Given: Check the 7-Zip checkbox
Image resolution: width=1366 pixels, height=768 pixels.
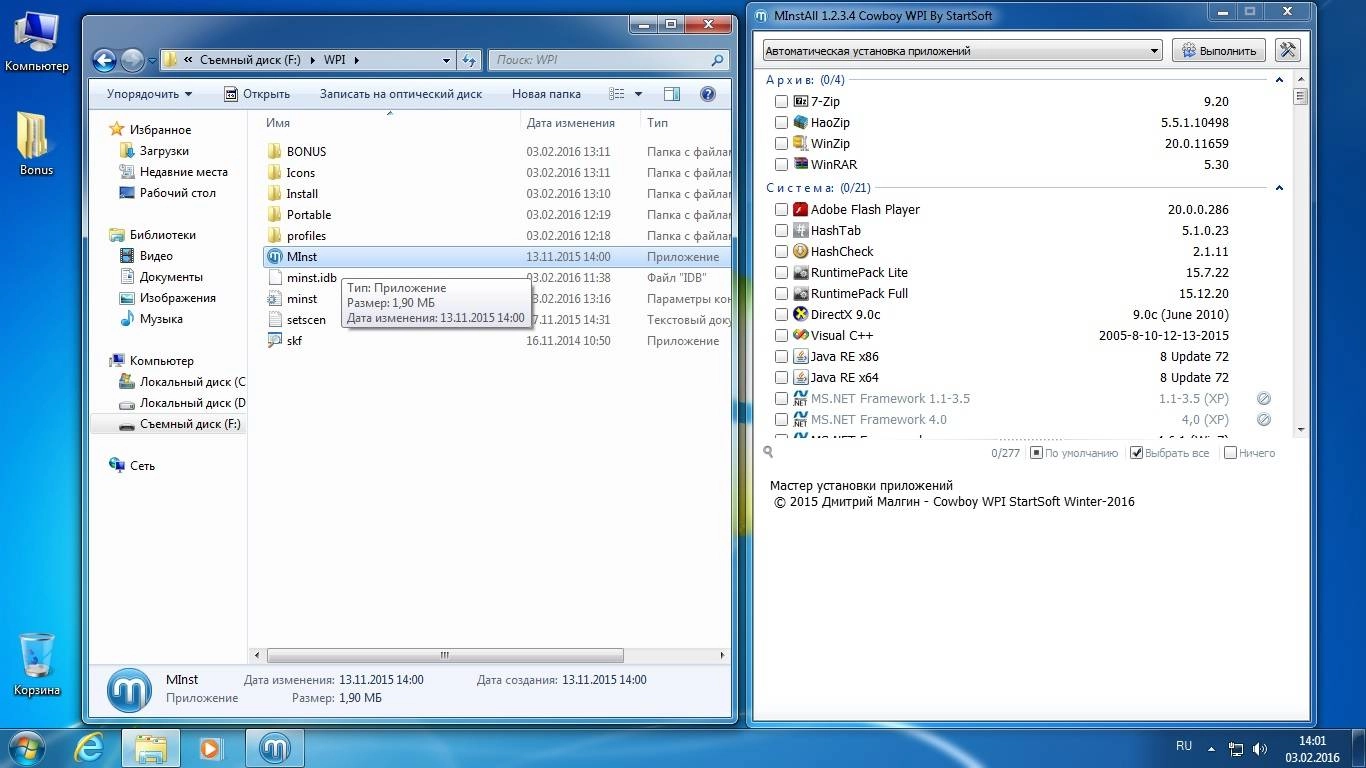Looking at the screenshot, I should point(781,101).
